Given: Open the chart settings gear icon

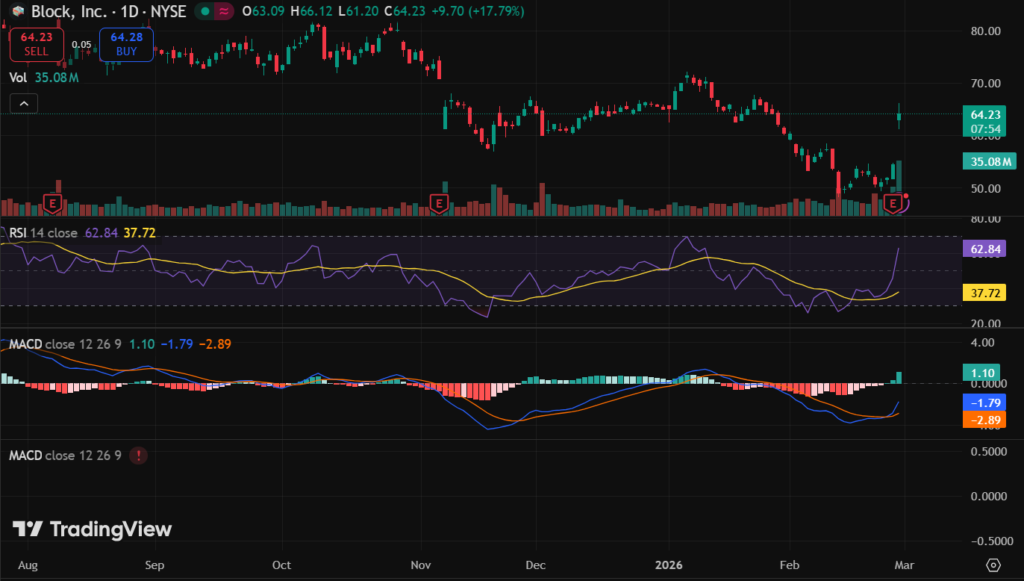Looking at the screenshot, I should coord(992,565).
